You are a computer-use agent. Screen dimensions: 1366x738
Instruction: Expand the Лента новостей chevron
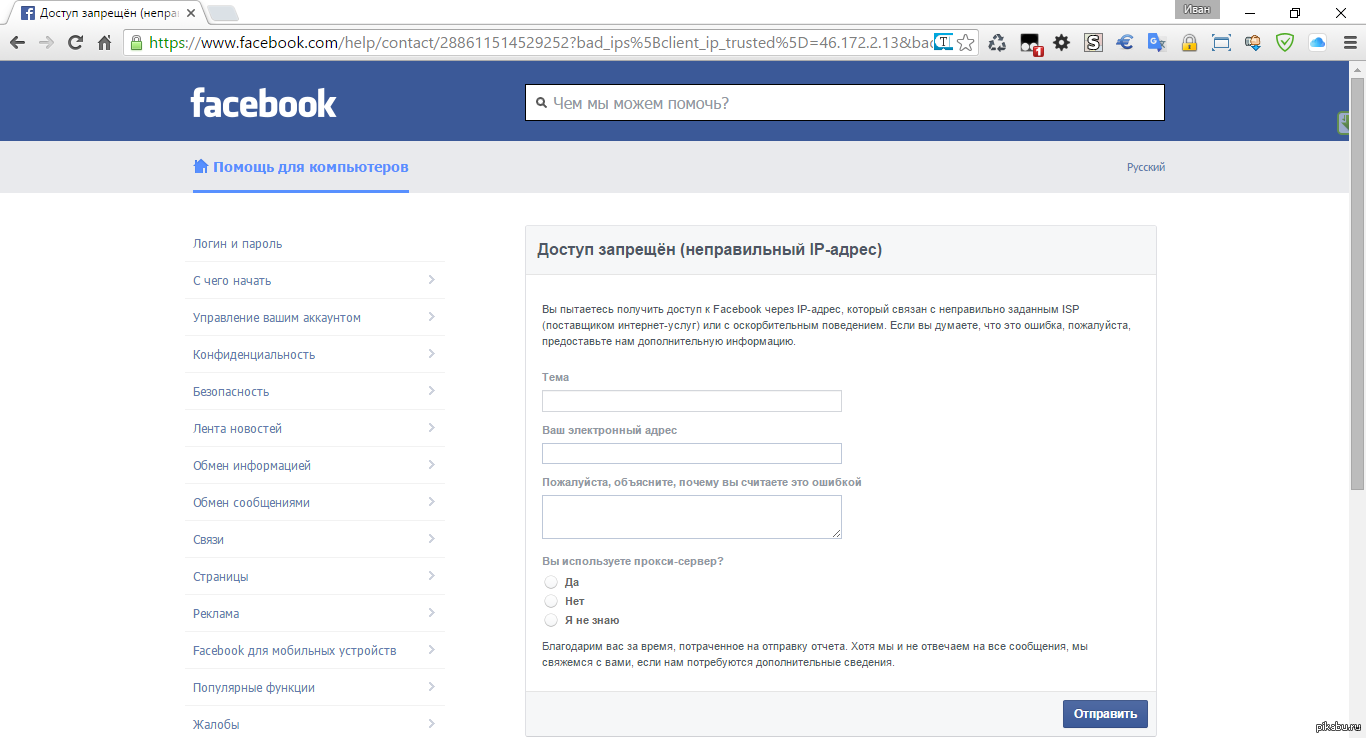tap(431, 428)
